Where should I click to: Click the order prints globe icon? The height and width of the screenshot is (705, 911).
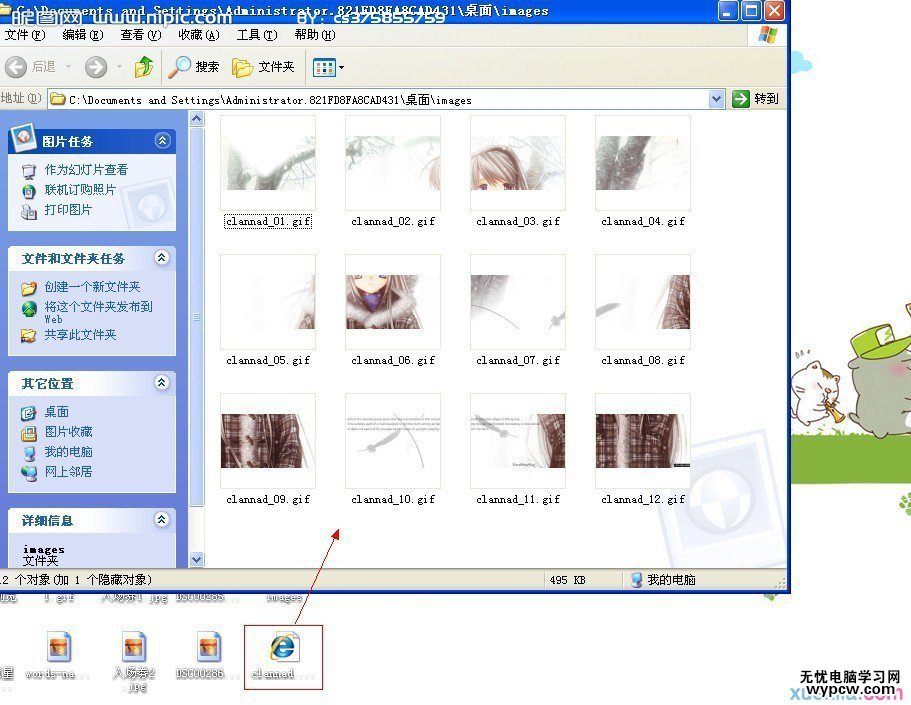point(28,191)
